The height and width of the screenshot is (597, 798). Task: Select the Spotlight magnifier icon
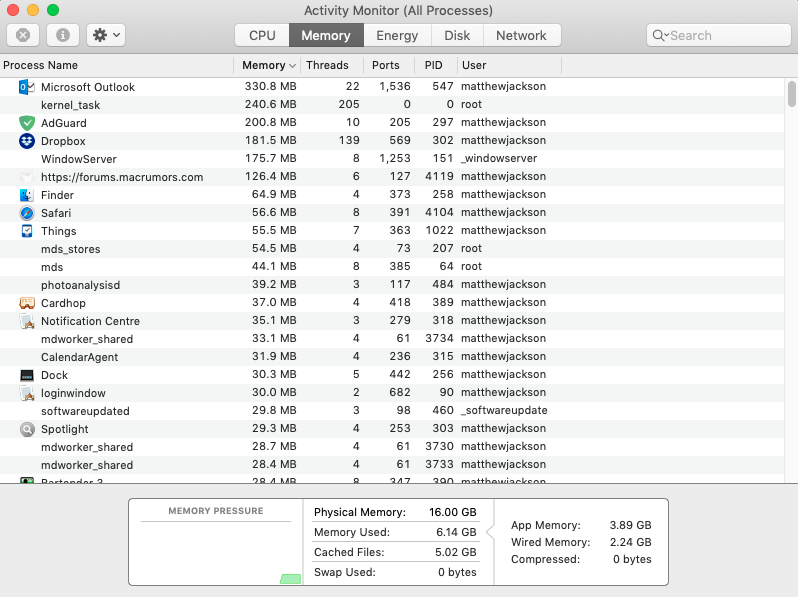click(x=27, y=429)
